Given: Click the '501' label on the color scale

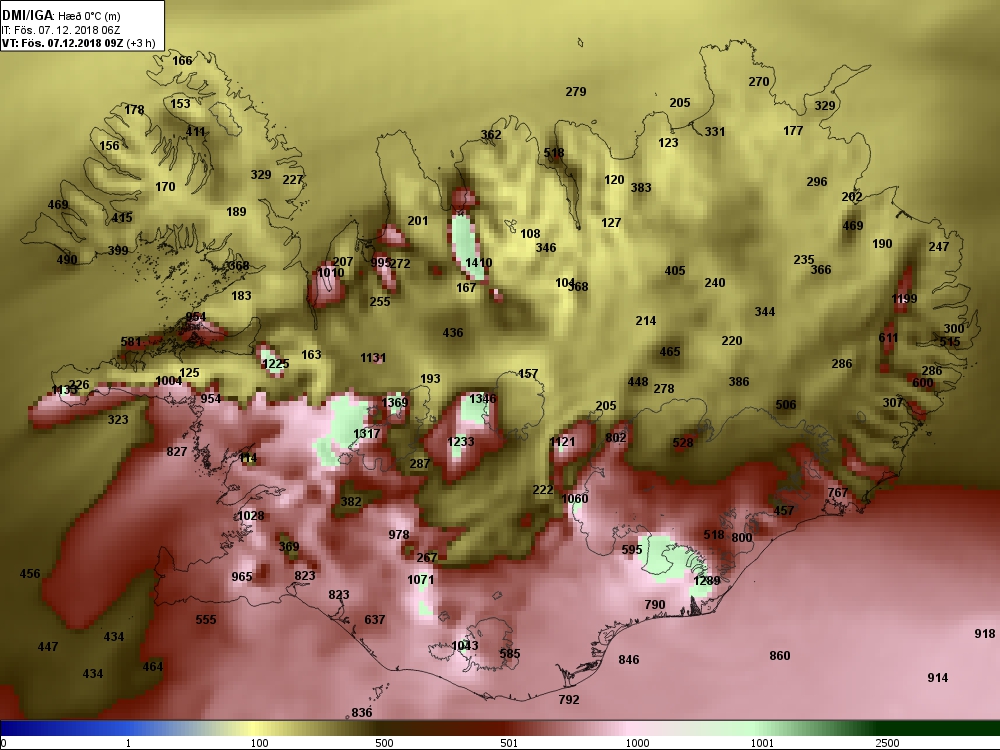Looking at the screenshot, I should click(509, 743).
